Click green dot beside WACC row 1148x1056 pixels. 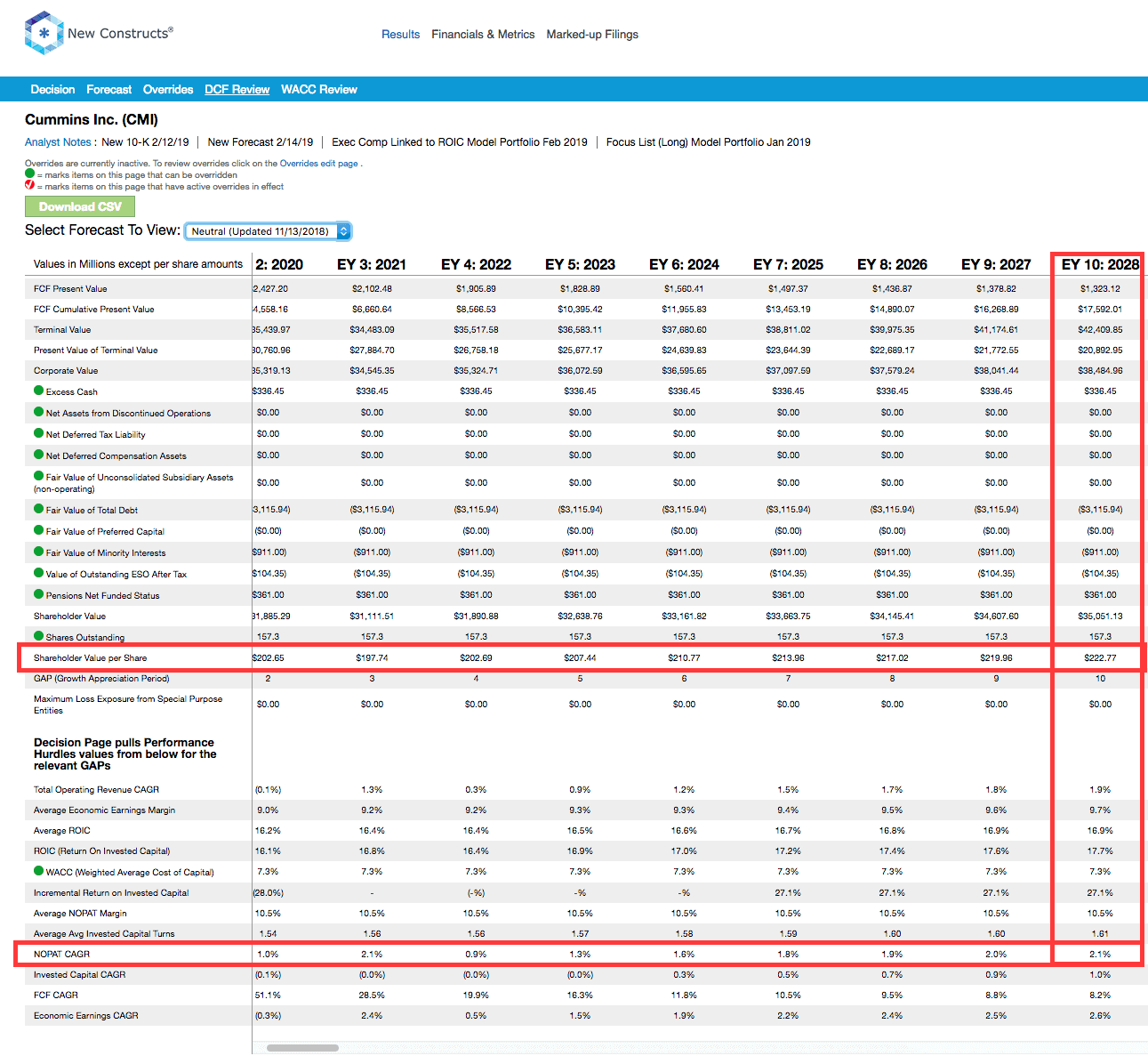click(x=38, y=871)
